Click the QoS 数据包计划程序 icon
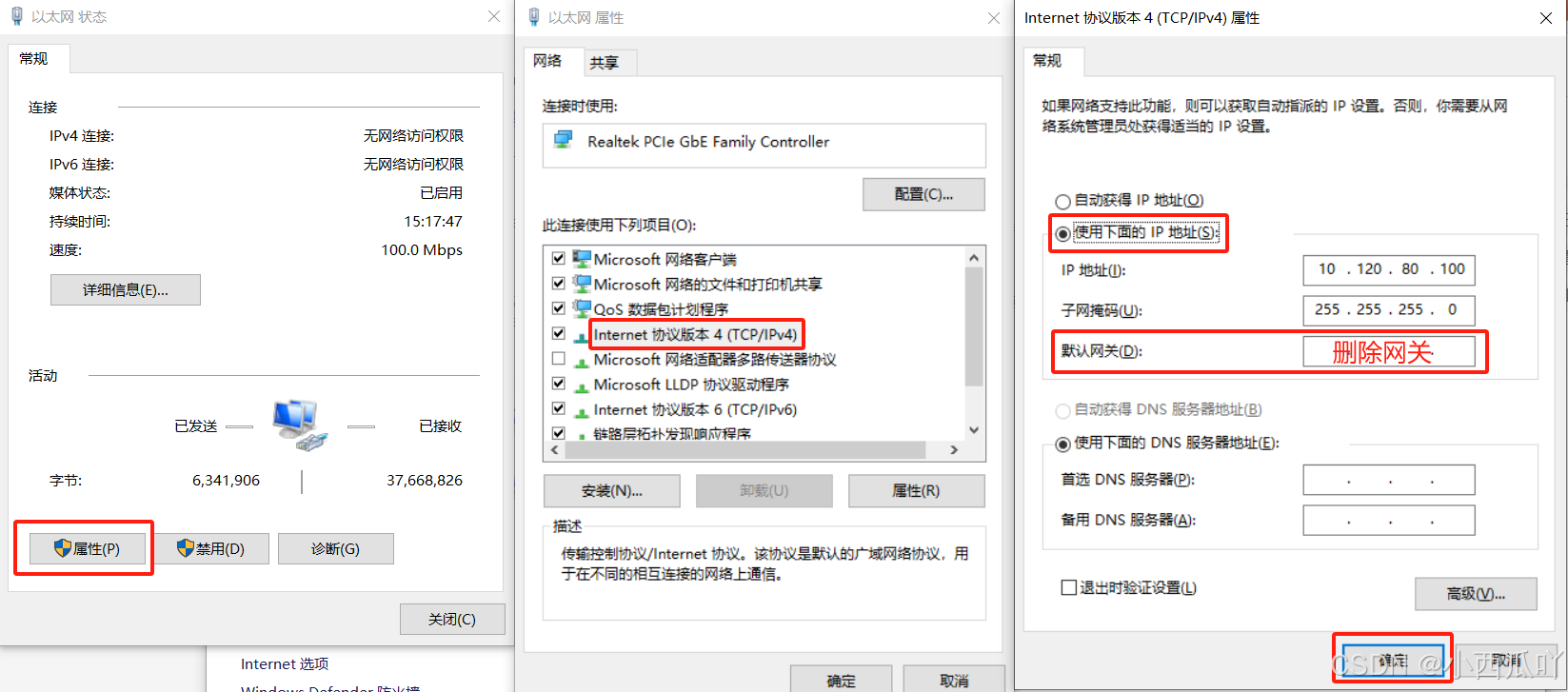This screenshot has width=1568, height=692. 582,308
